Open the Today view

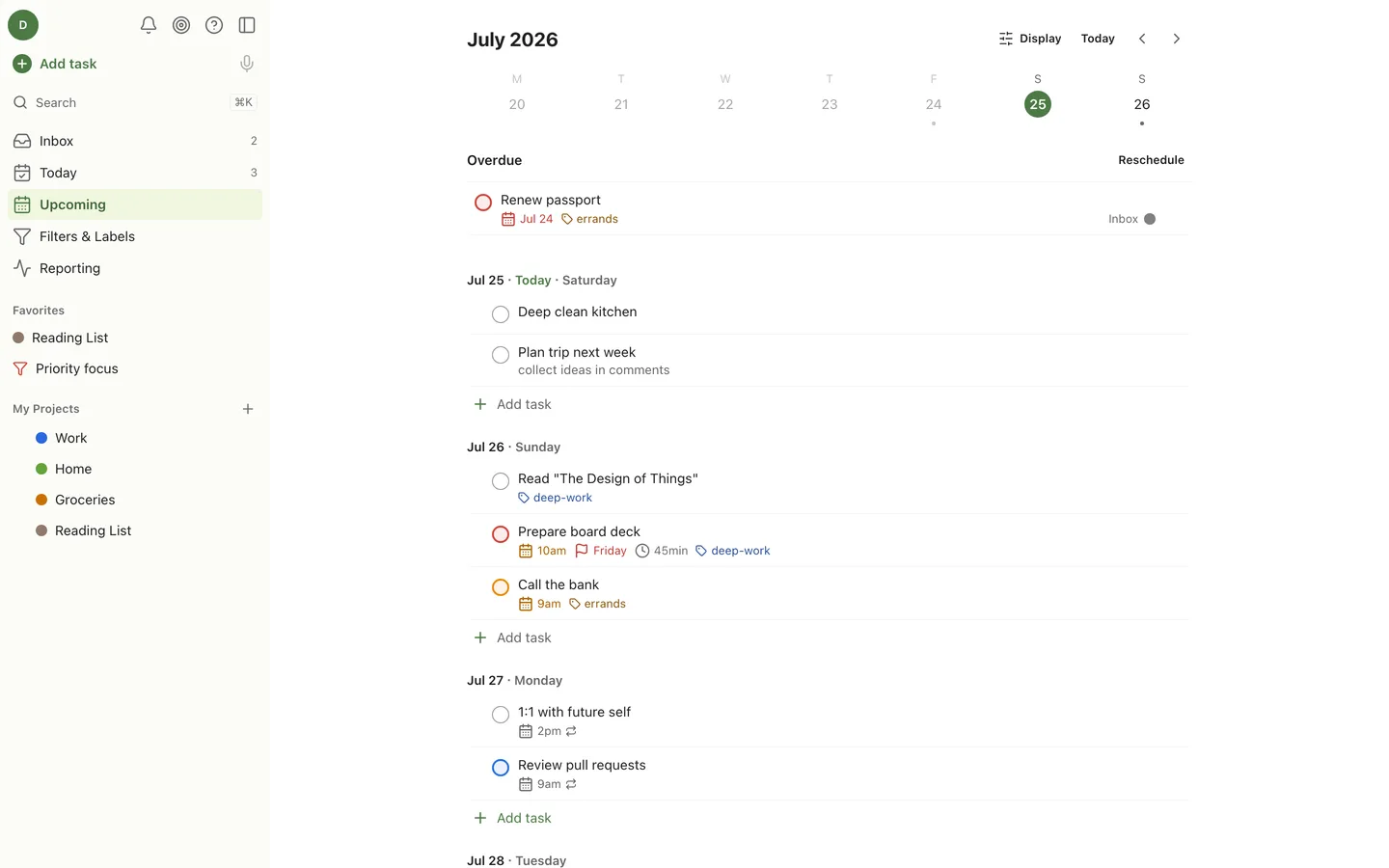(135, 173)
